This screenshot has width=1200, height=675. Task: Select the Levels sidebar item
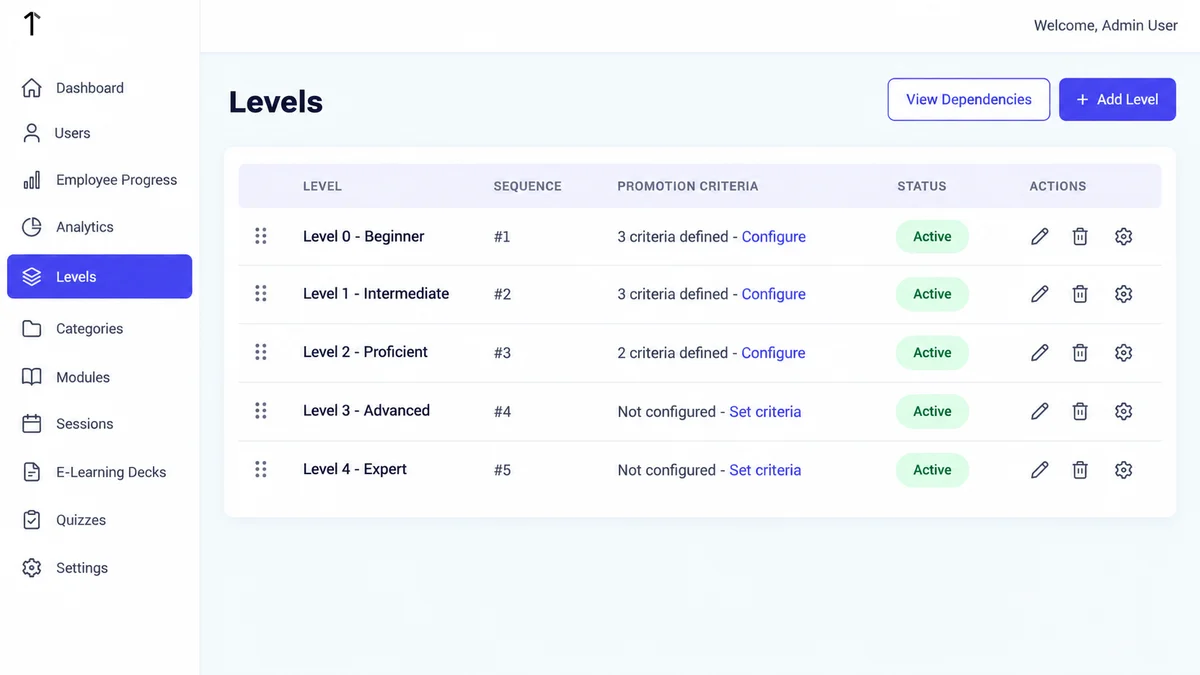coord(100,277)
